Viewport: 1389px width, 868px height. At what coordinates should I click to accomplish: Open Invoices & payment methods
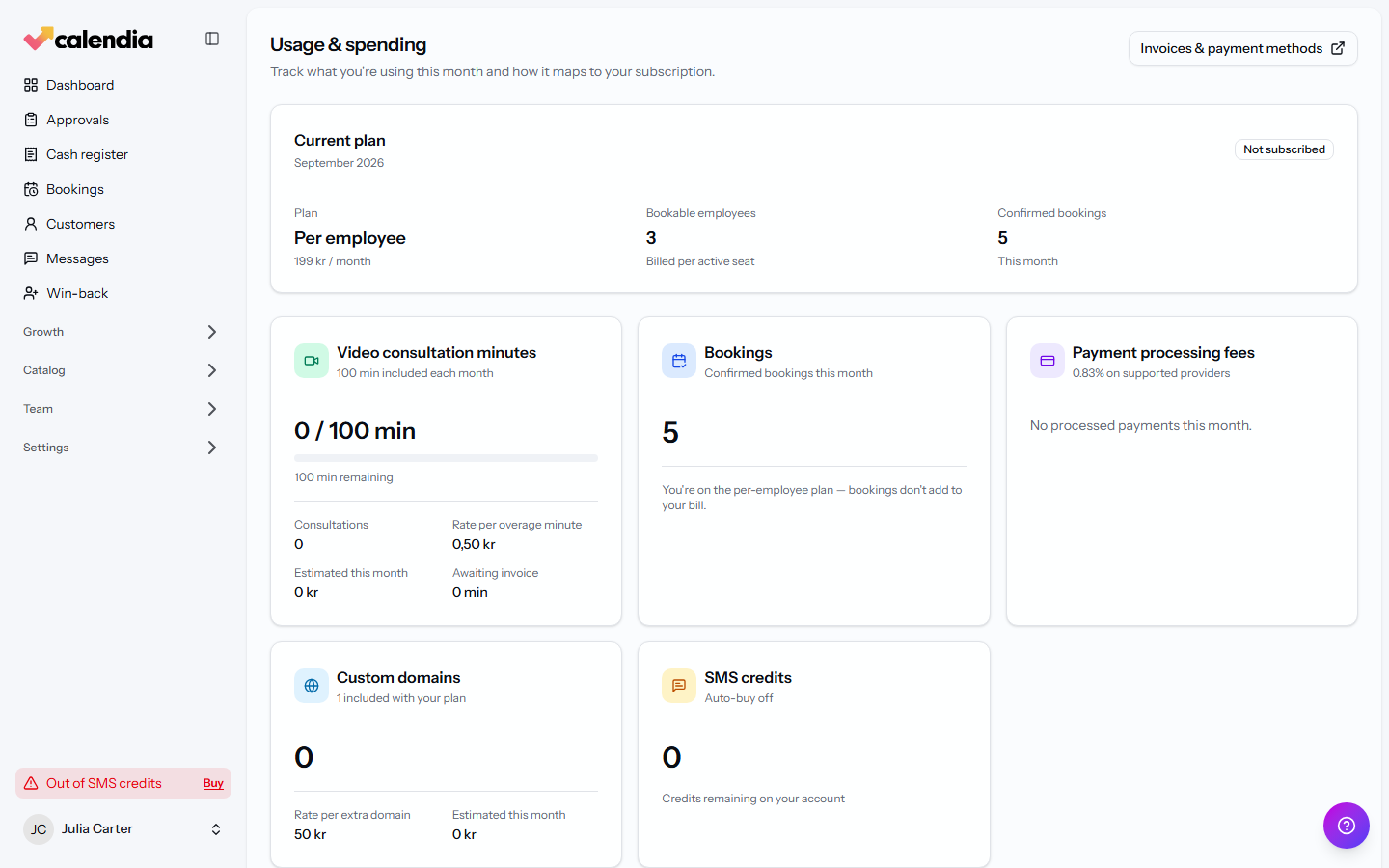pos(1242,48)
